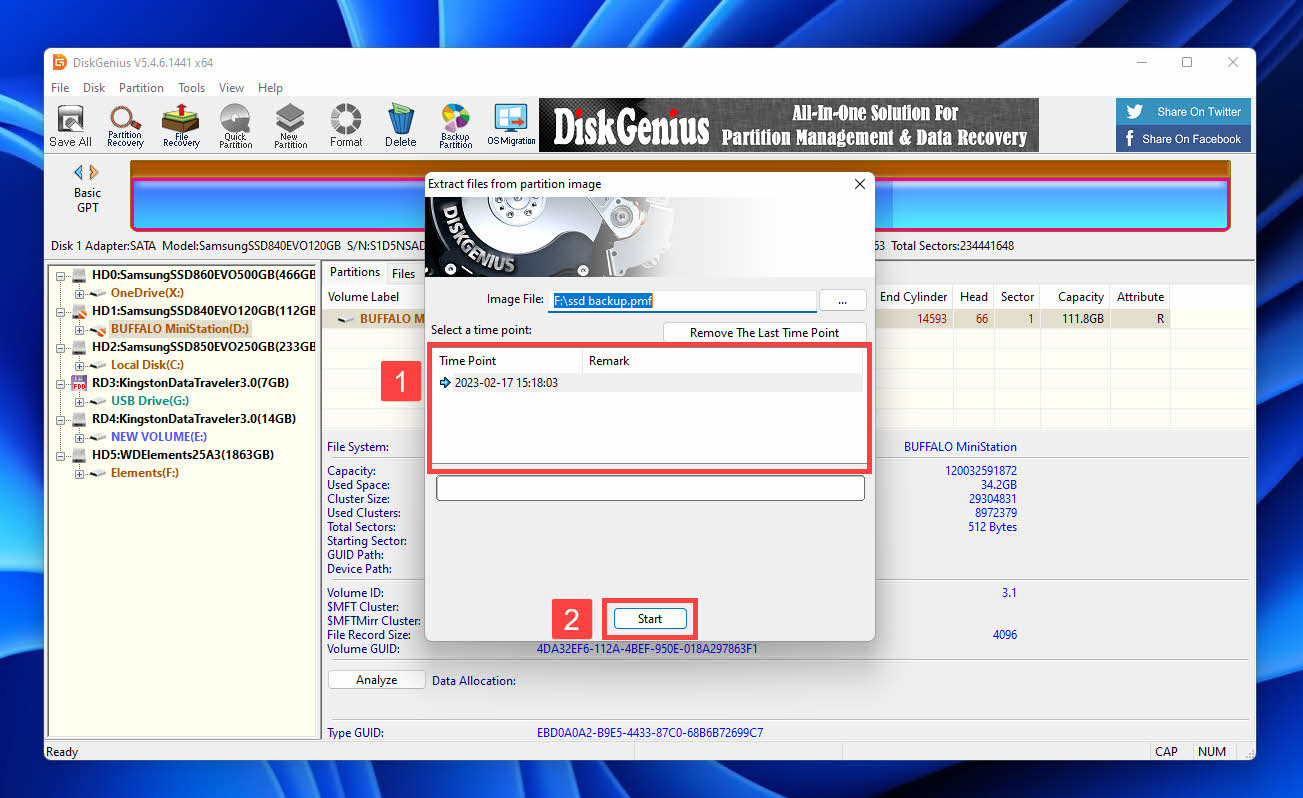Click the Image File path input field

pos(682,300)
